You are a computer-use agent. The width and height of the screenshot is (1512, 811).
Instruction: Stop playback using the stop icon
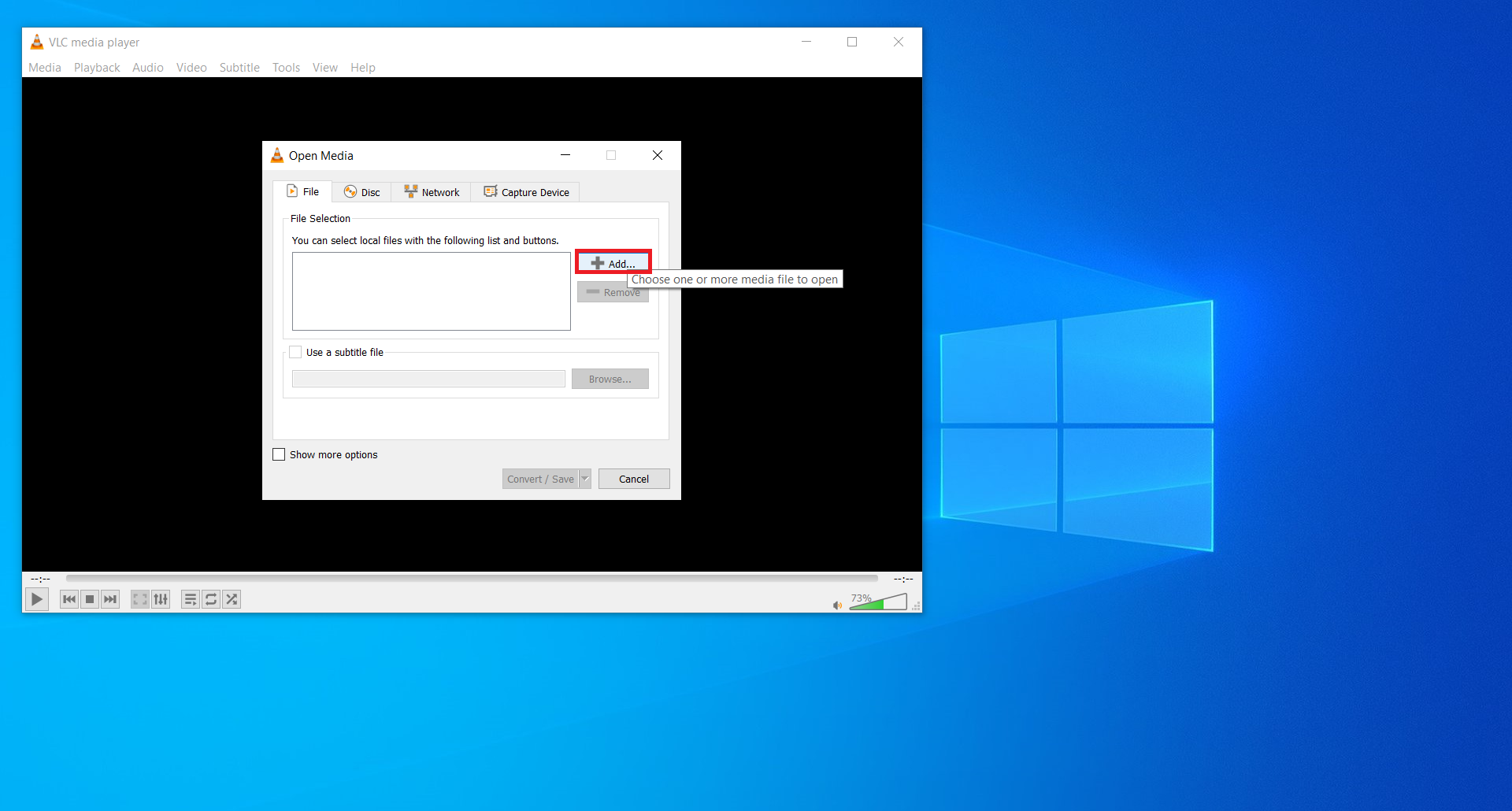click(90, 599)
